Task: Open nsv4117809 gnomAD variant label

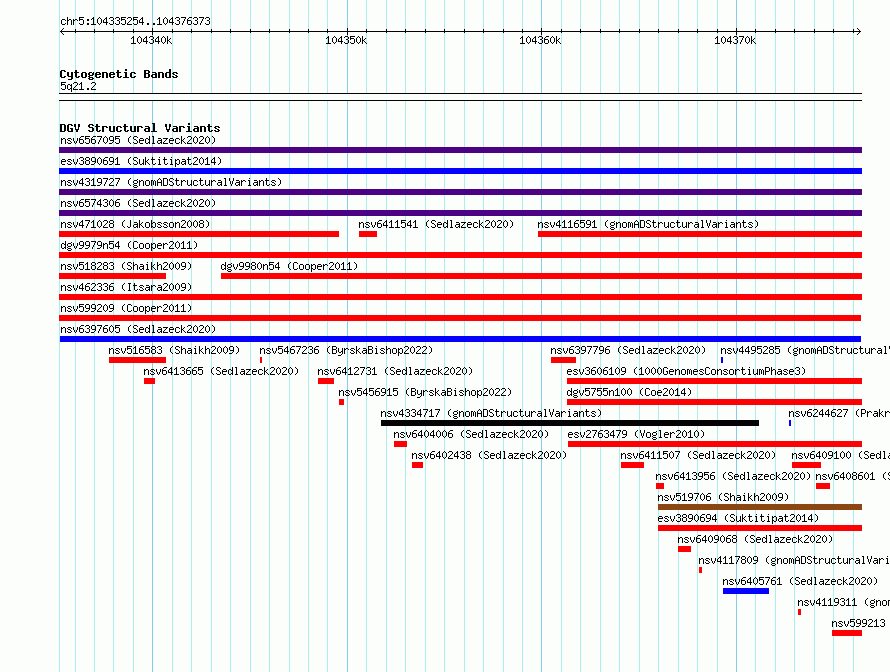Action: (x=794, y=560)
